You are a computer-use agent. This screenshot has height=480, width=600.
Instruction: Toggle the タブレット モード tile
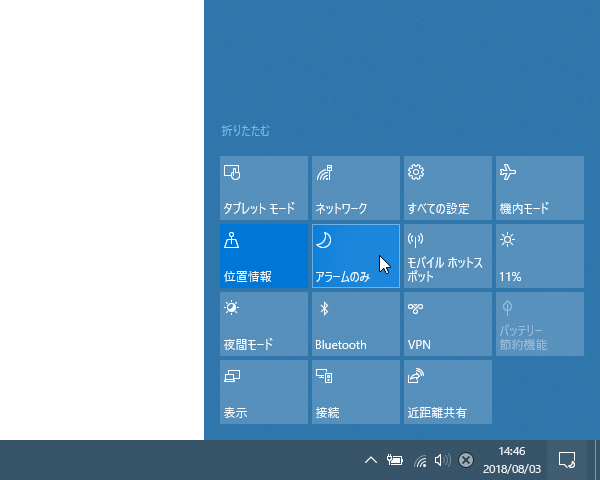tap(264, 188)
